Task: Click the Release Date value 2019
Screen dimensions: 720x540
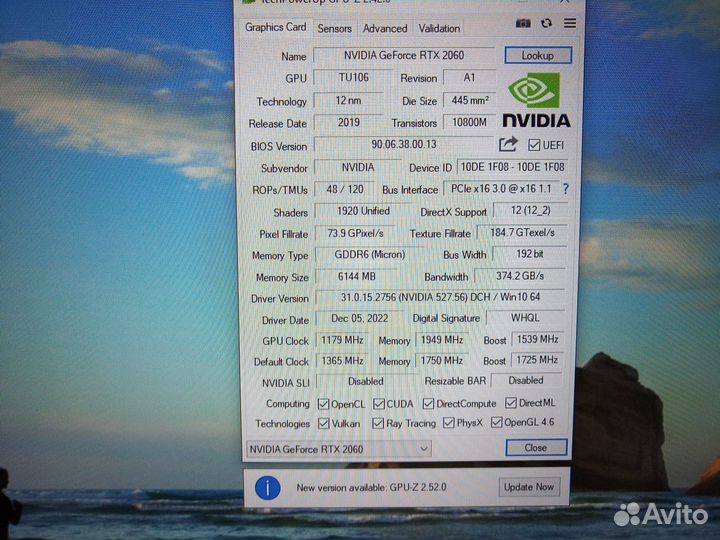Action: [x=349, y=123]
